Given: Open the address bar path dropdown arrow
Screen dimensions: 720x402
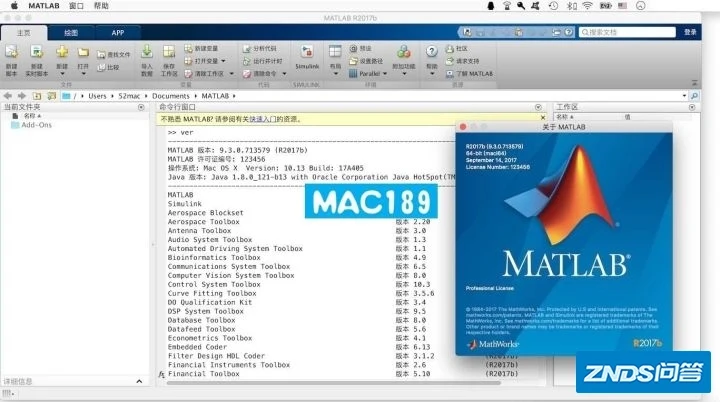Looking at the screenshot, I should 684,96.
